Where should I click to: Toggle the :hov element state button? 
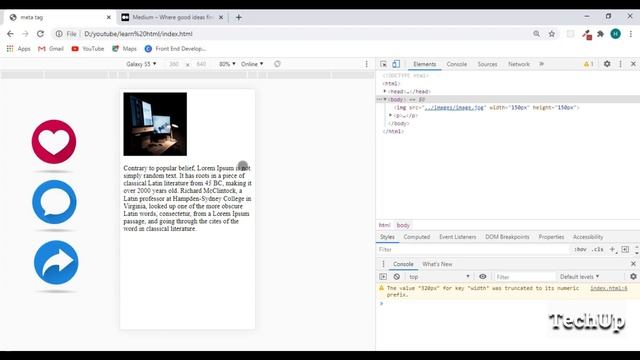click(580, 249)
